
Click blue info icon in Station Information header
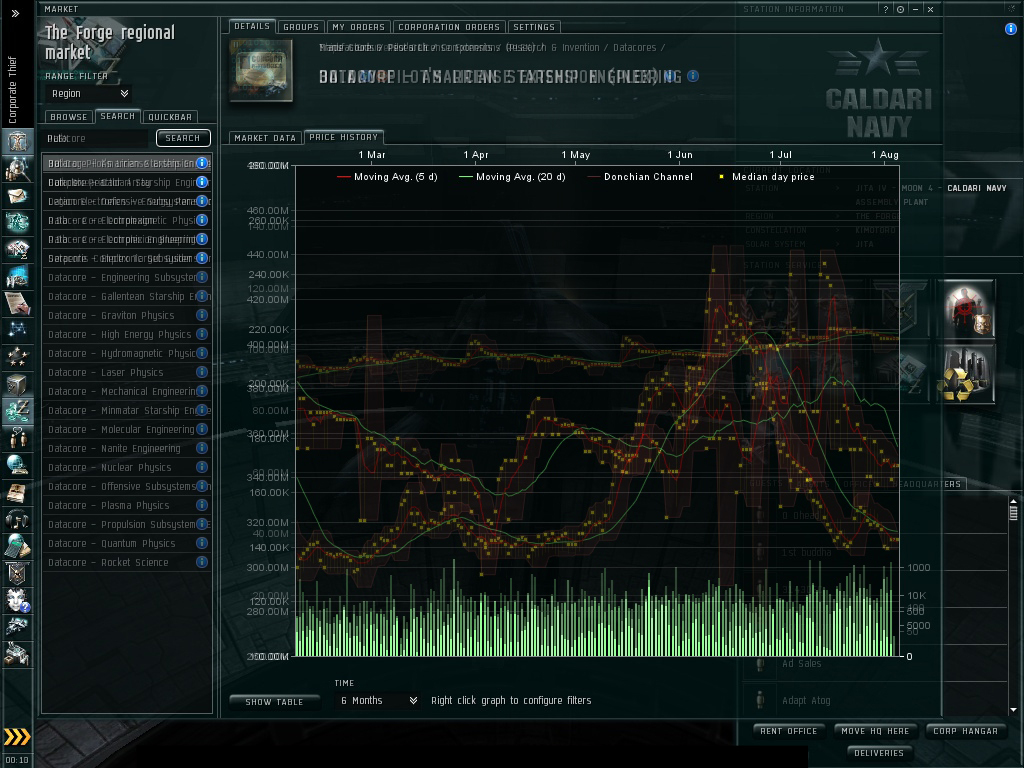[1010, 29]
